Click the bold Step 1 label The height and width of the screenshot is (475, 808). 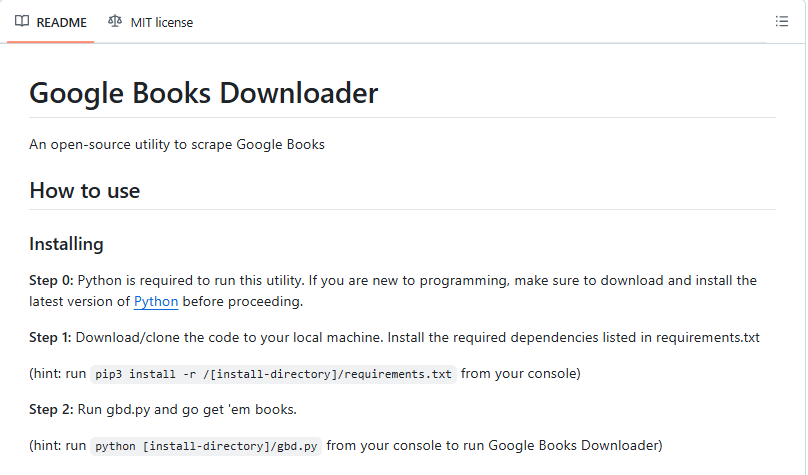point(51,337)
